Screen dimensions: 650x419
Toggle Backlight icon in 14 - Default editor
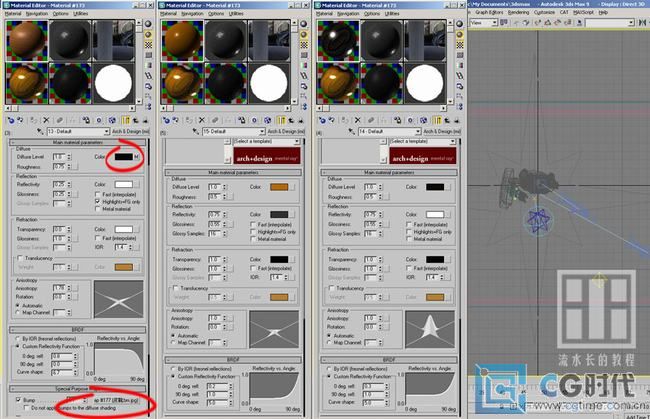click(x=460, y=34)
